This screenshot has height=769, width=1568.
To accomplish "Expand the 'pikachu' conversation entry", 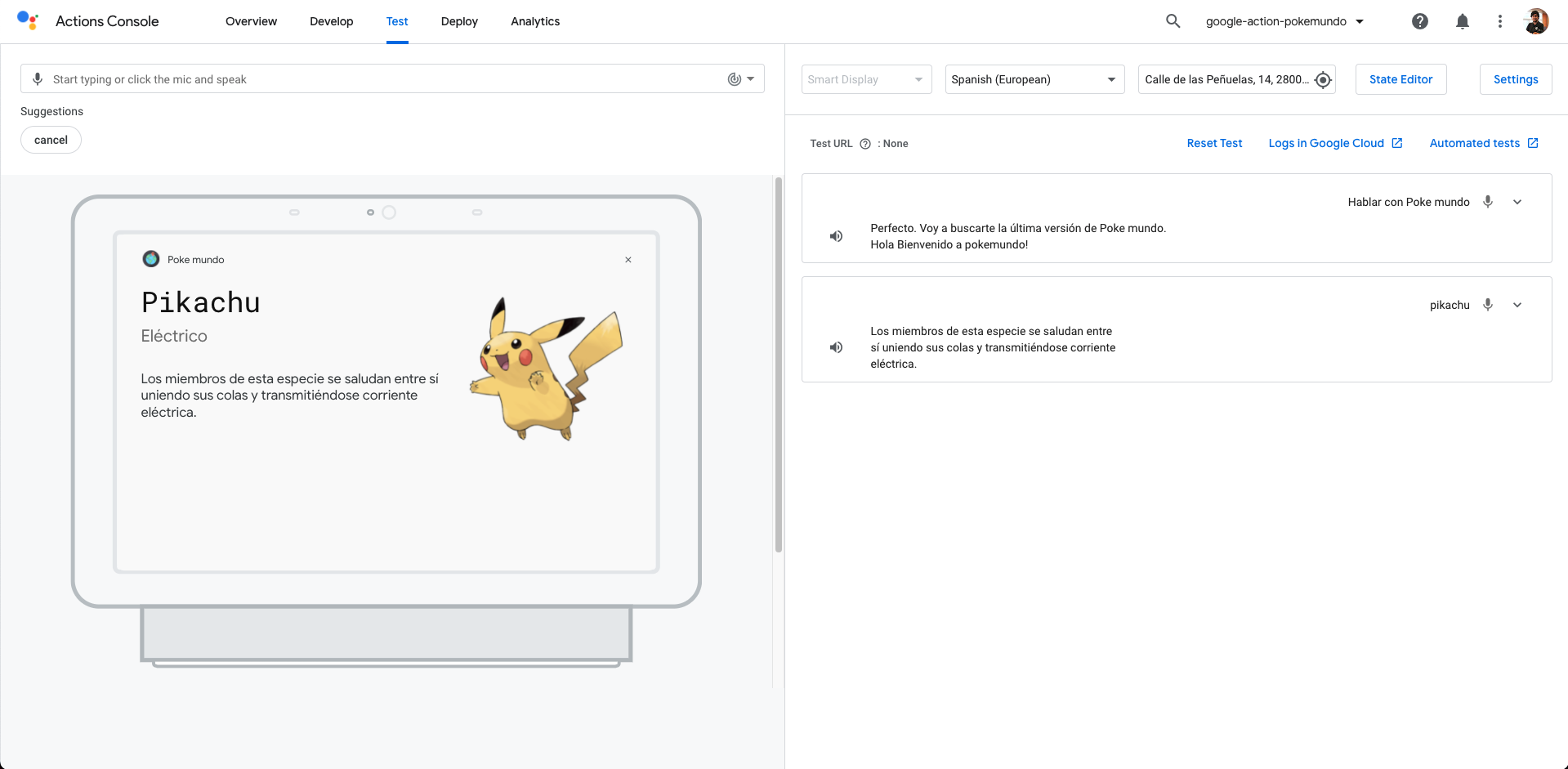I will click(1517, 305).
